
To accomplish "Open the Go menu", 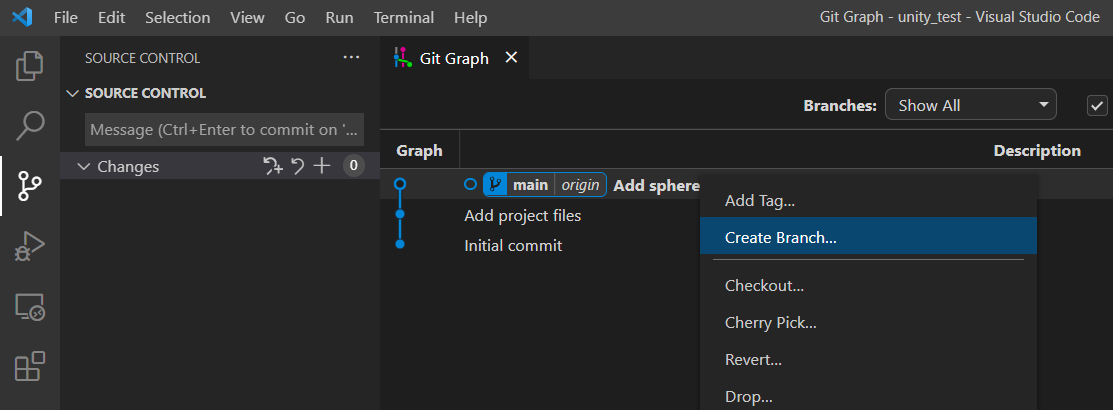I will [x=295, y=18].
